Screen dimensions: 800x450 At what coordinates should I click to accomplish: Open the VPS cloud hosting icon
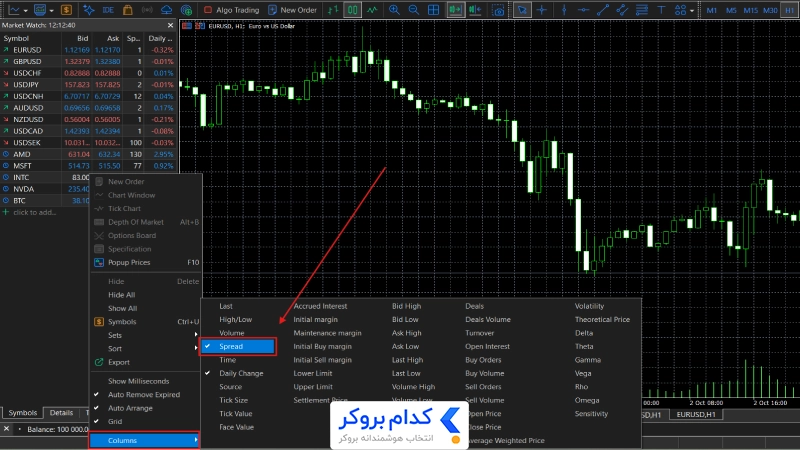click(166, 10)
